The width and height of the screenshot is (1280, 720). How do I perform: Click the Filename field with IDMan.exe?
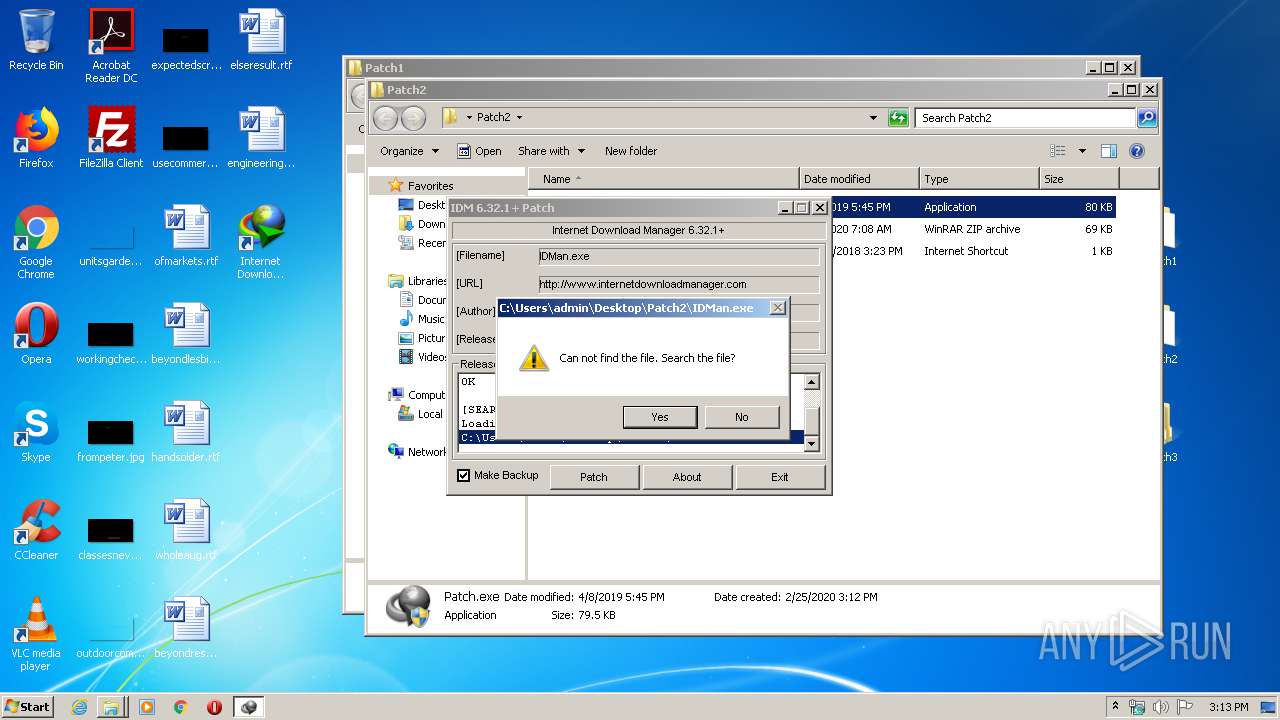(x=678, y=256)
